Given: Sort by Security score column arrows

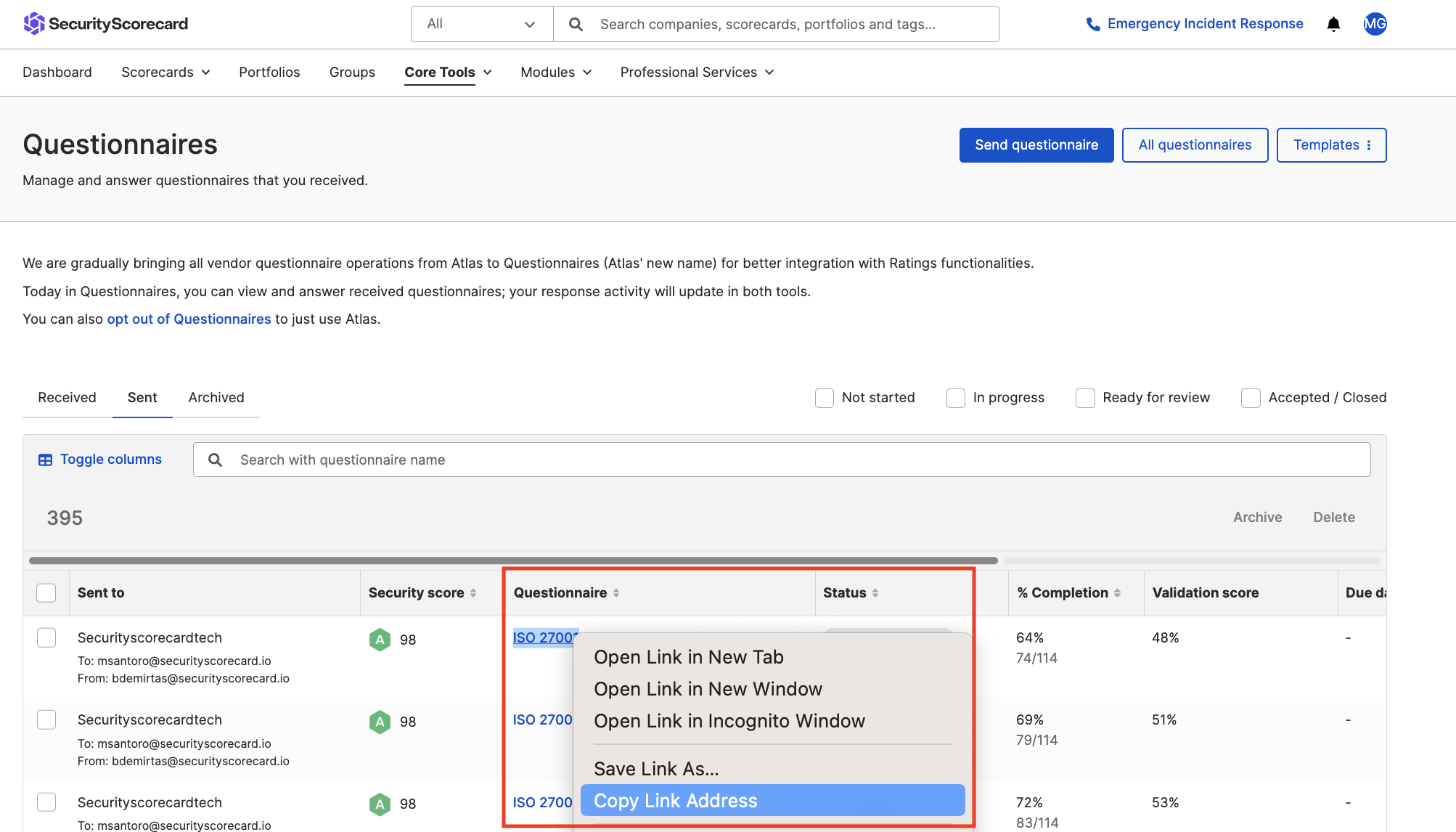Looking at the screenshot, I should (x=473, y=593).
